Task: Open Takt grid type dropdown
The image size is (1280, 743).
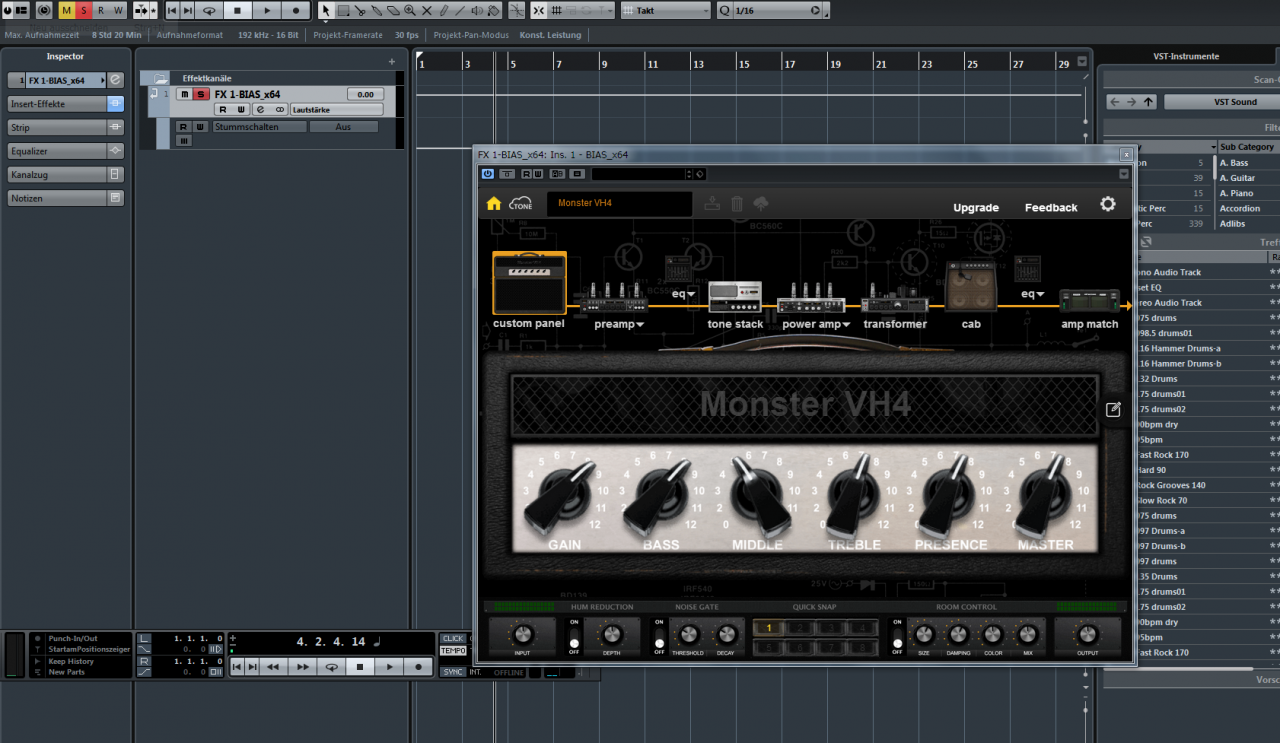Action: [665, 10]
